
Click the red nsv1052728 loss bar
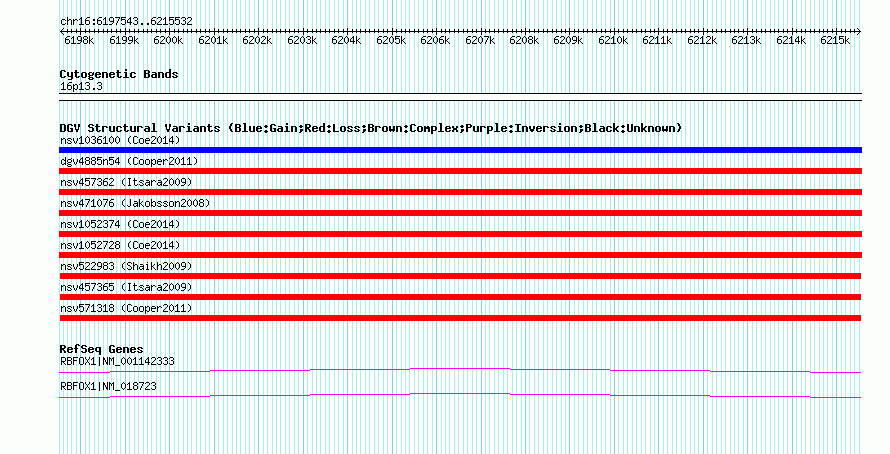pyautogui.click(x=460, y=255)
